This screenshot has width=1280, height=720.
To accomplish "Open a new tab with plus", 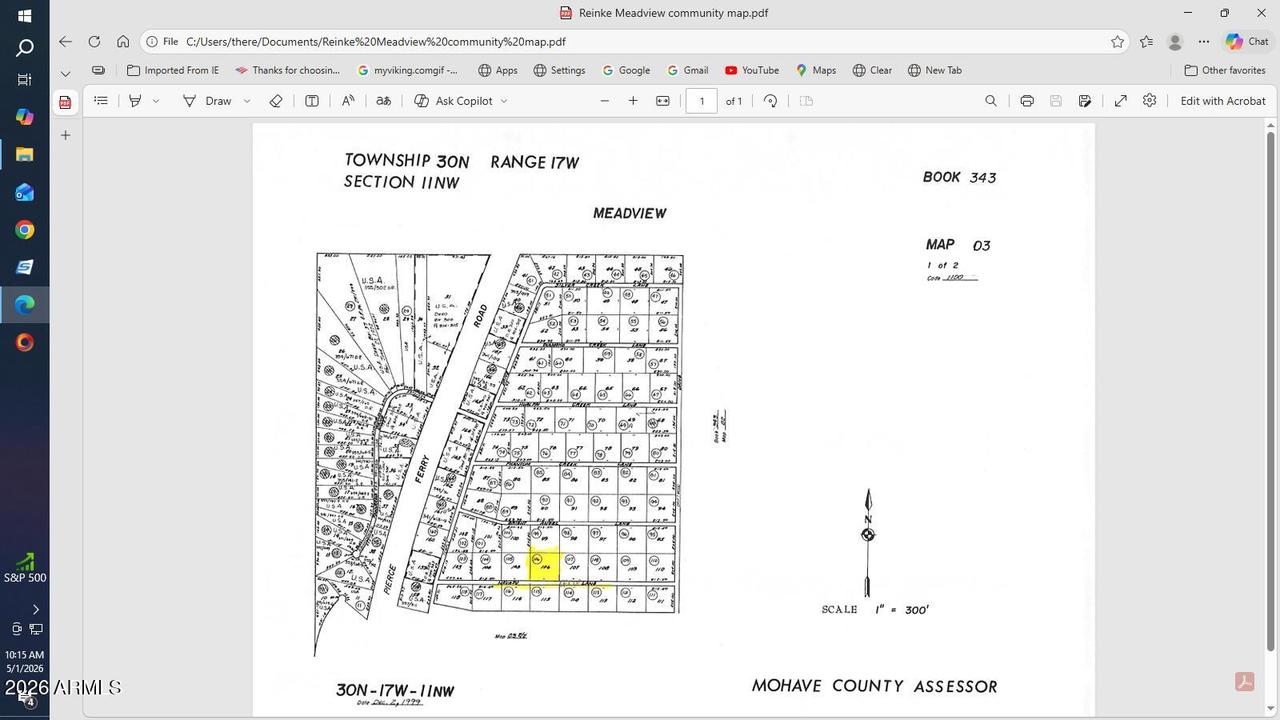I will (65, 135).
